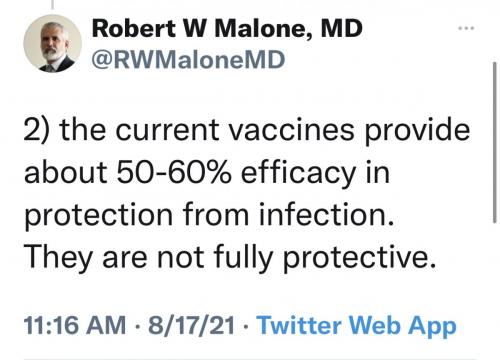
Task: Click the tweet line starting with '2) the current'
Action: click(247, 131)
